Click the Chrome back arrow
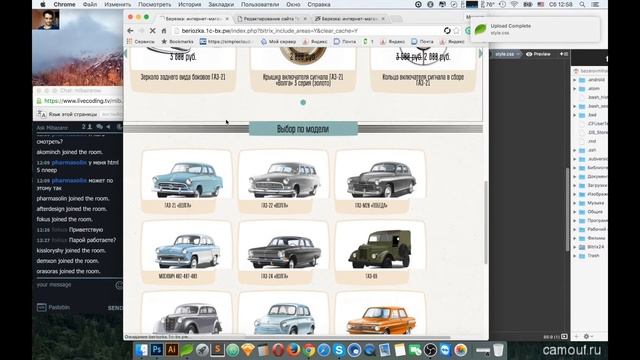The image size is (640, 360). coord(130,31)
